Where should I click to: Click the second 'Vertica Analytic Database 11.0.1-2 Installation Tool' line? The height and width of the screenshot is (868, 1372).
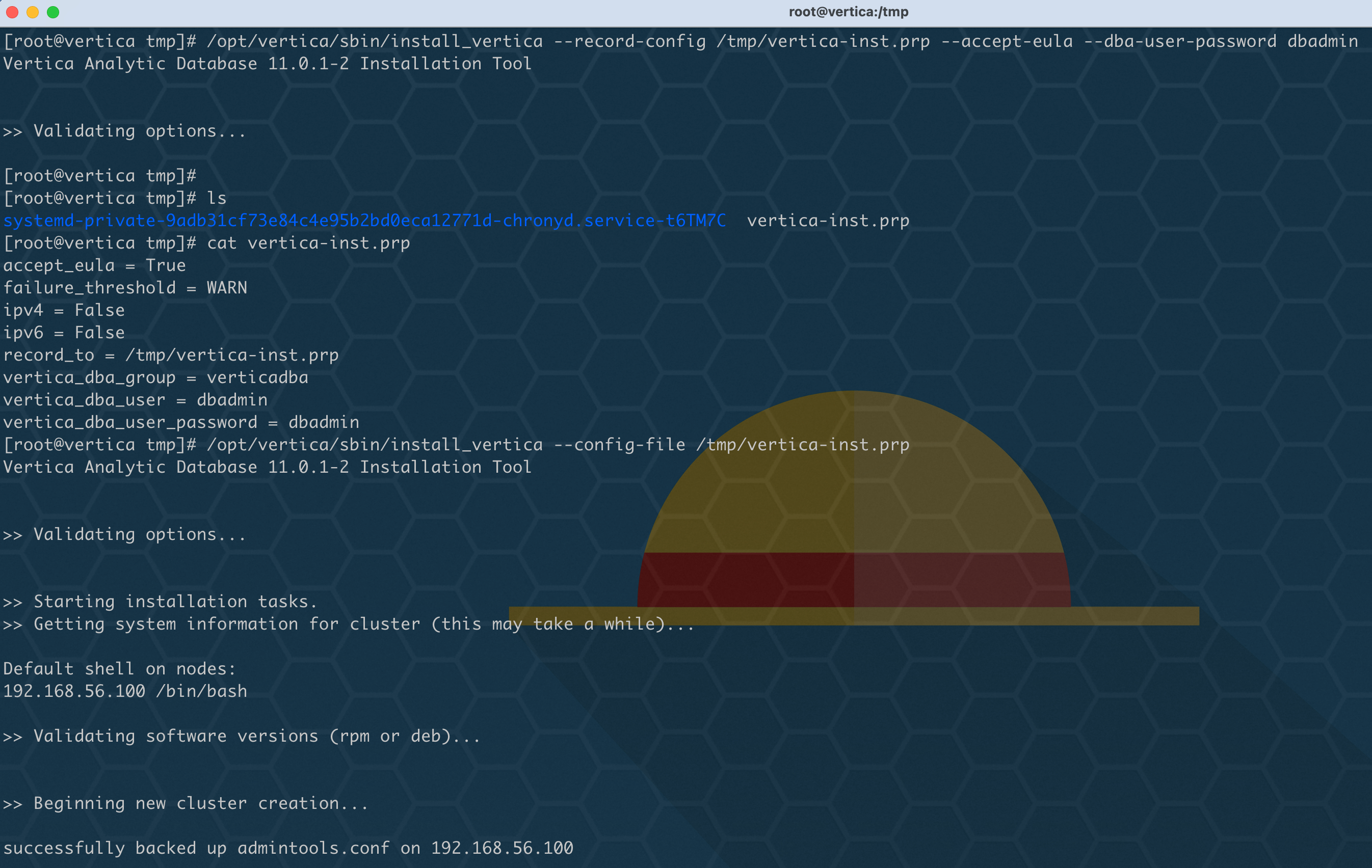click(x=267, y=467)
